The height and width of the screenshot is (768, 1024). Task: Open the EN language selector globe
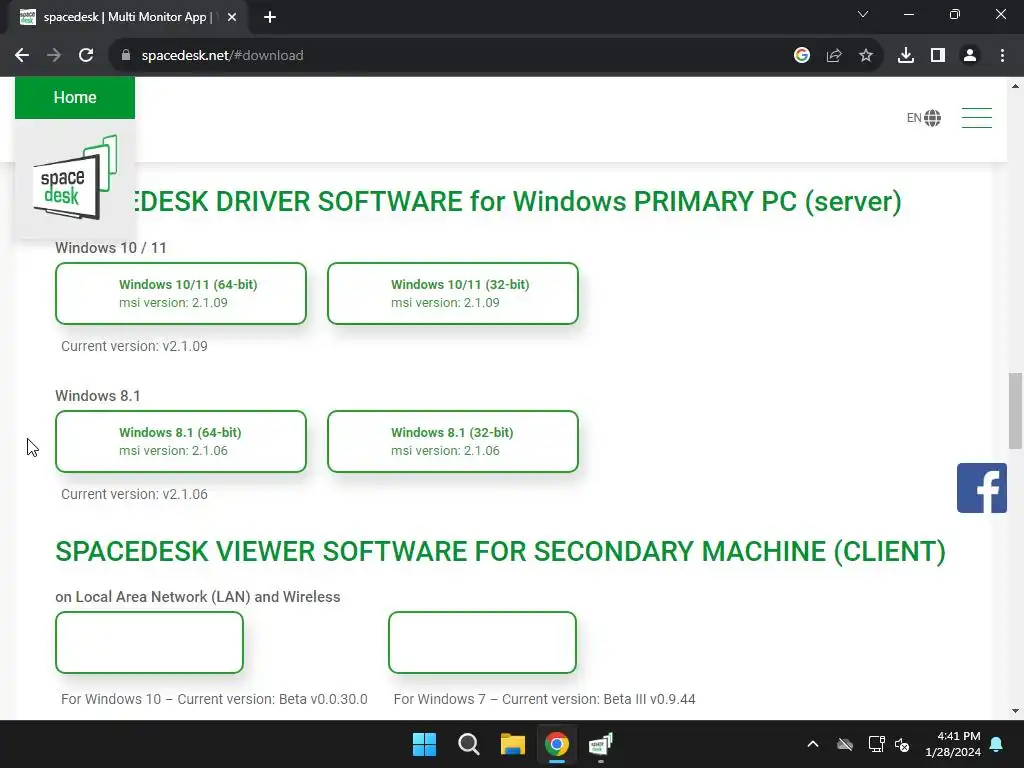pyautogui.click(x=923, y=118)
